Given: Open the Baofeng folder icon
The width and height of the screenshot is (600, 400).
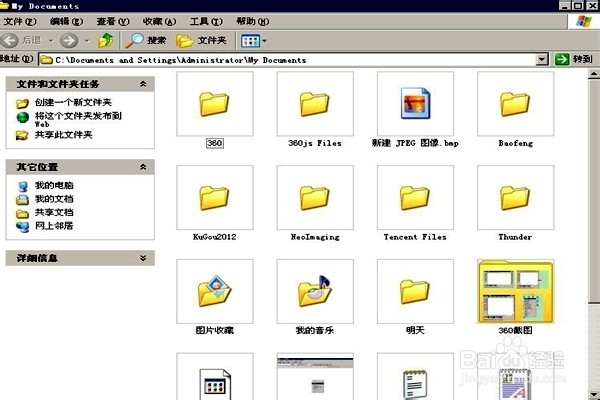Looking at the screenshot, I should [515, 104].
